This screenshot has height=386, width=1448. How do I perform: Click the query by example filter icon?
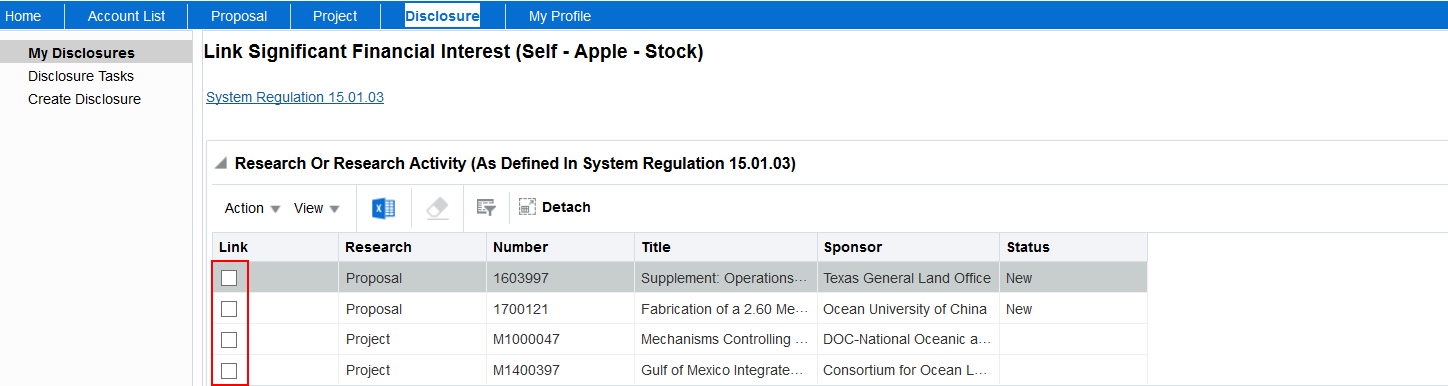coord(486,208)
